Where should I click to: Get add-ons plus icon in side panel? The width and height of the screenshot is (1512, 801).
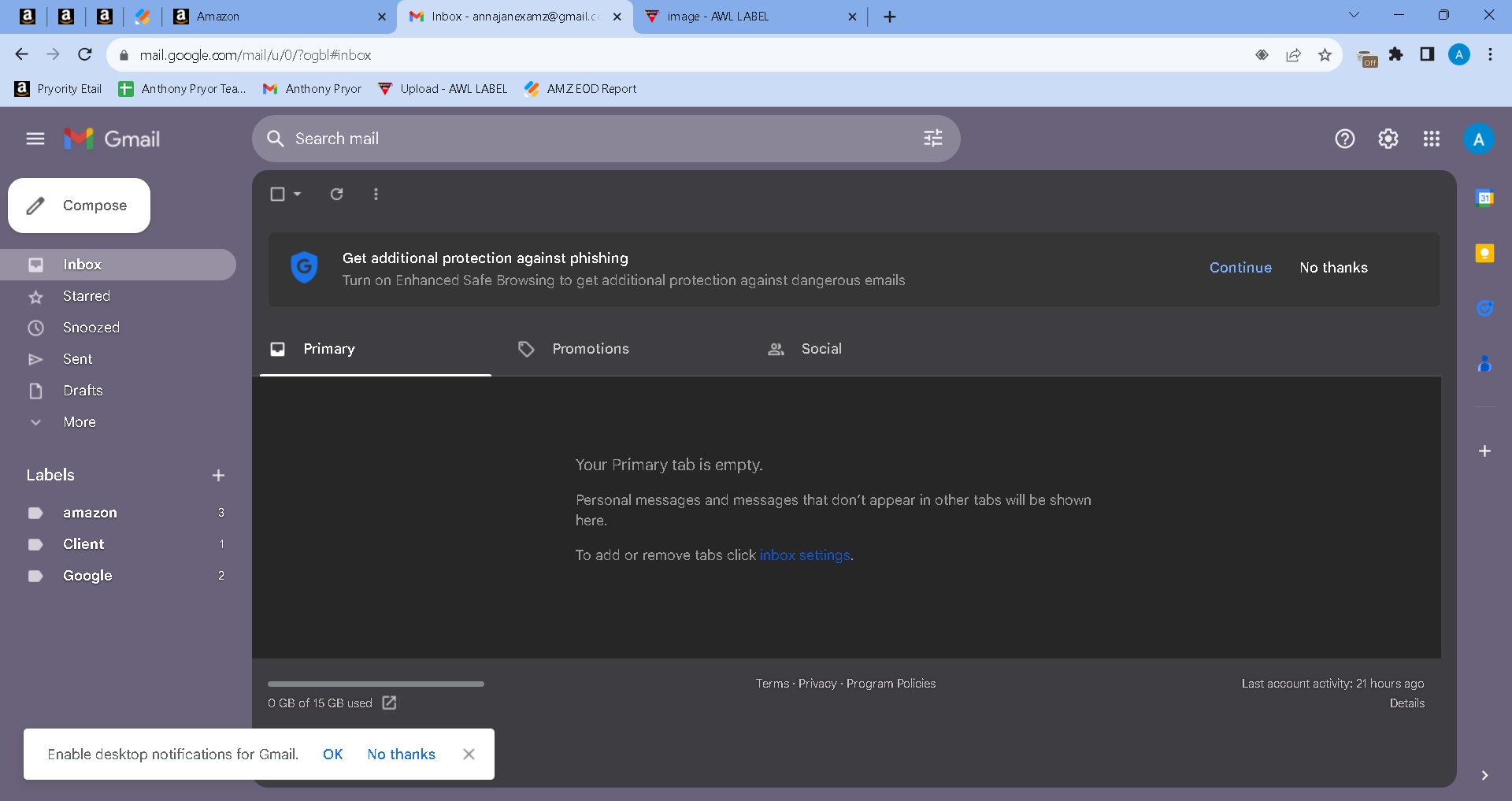click(x=1484, y=451)
